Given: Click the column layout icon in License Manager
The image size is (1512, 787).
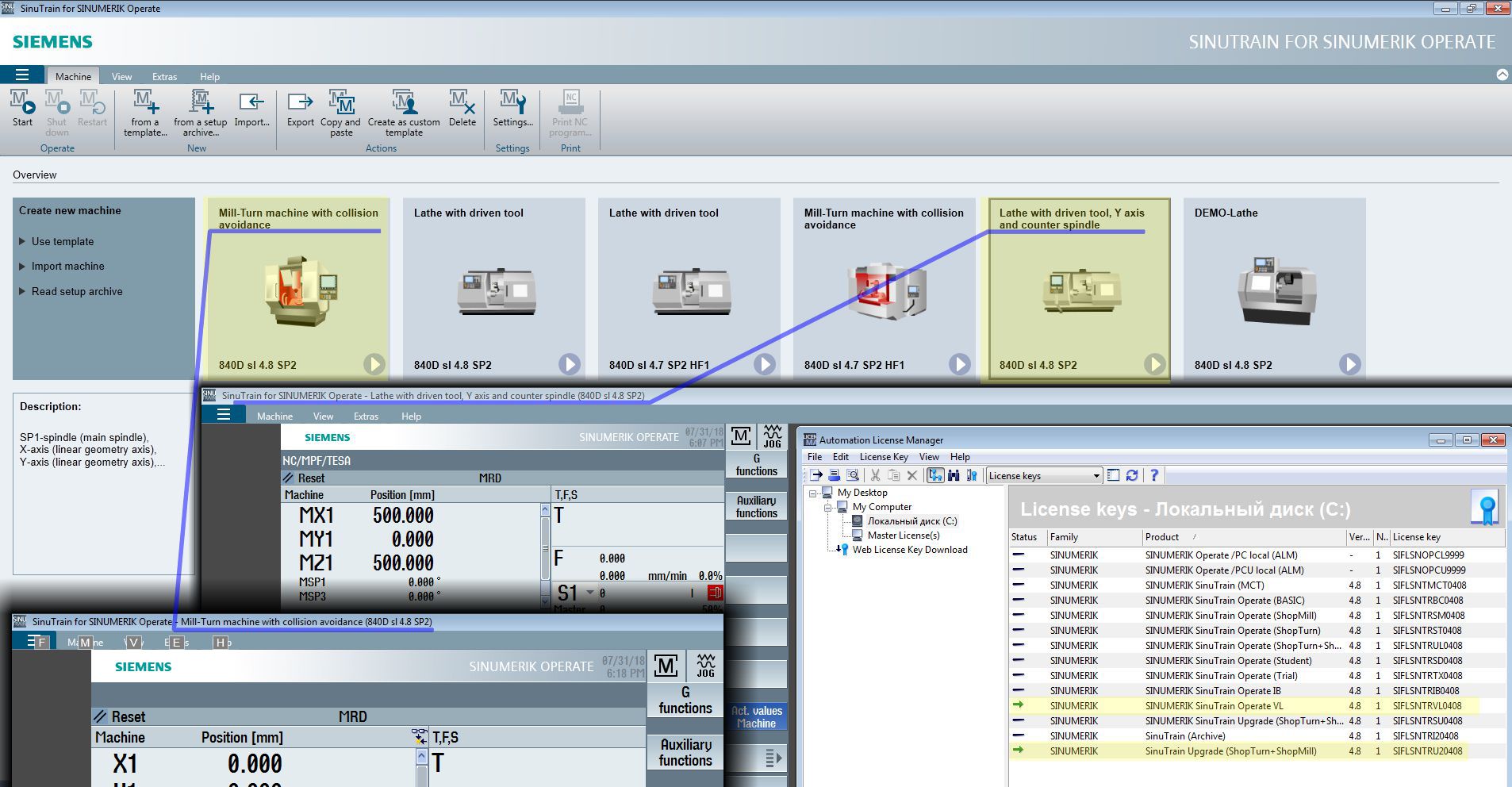Looking at the screenshot, I should point(1113,475).
